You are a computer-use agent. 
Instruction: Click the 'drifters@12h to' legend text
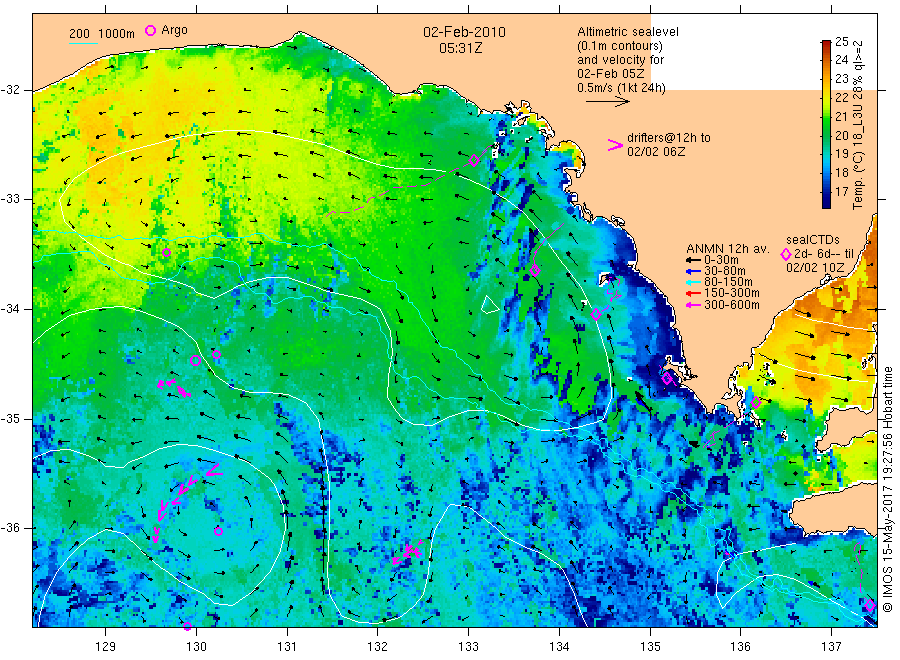click(669, 138)
